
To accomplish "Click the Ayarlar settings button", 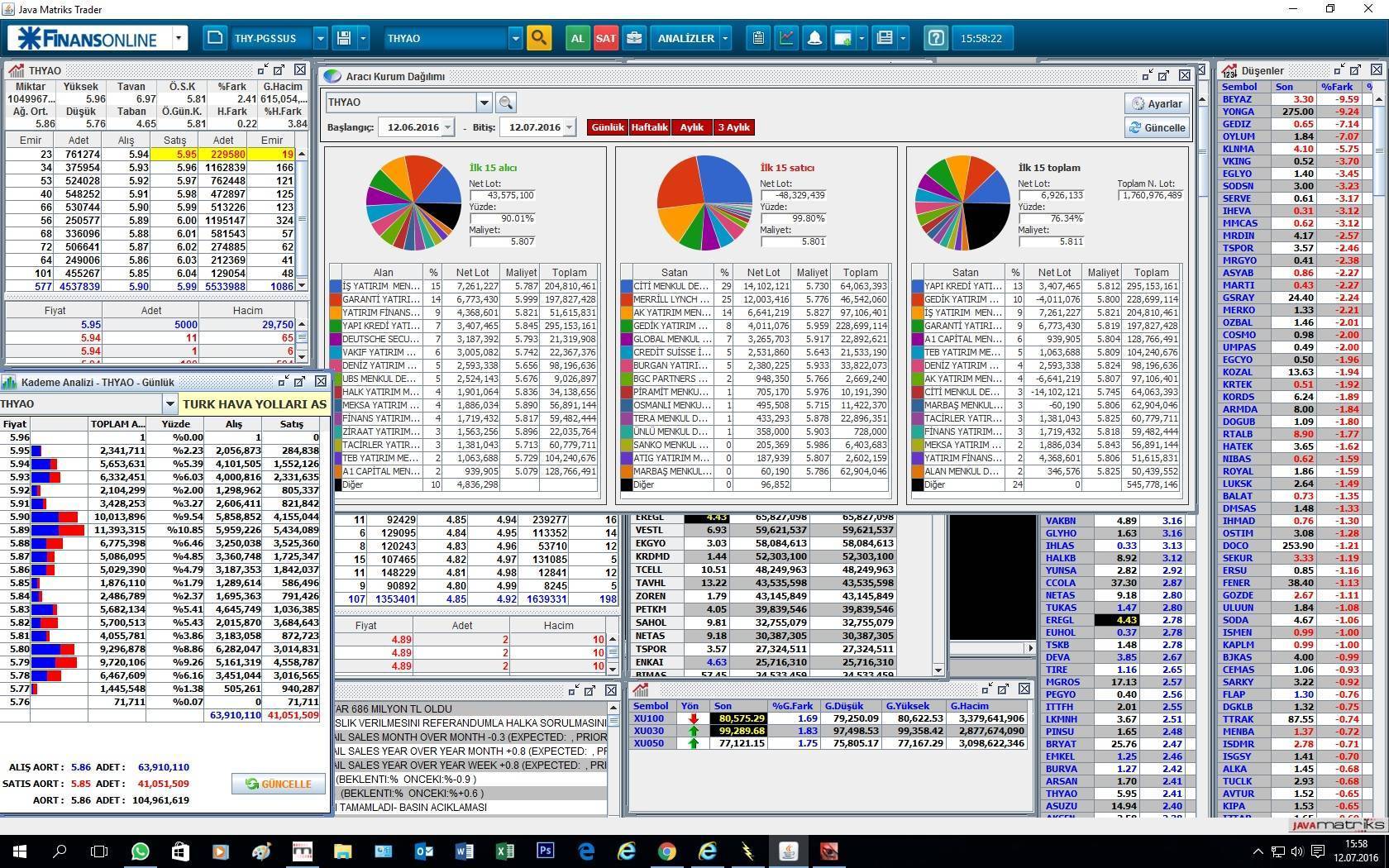I will (1157, 103).
